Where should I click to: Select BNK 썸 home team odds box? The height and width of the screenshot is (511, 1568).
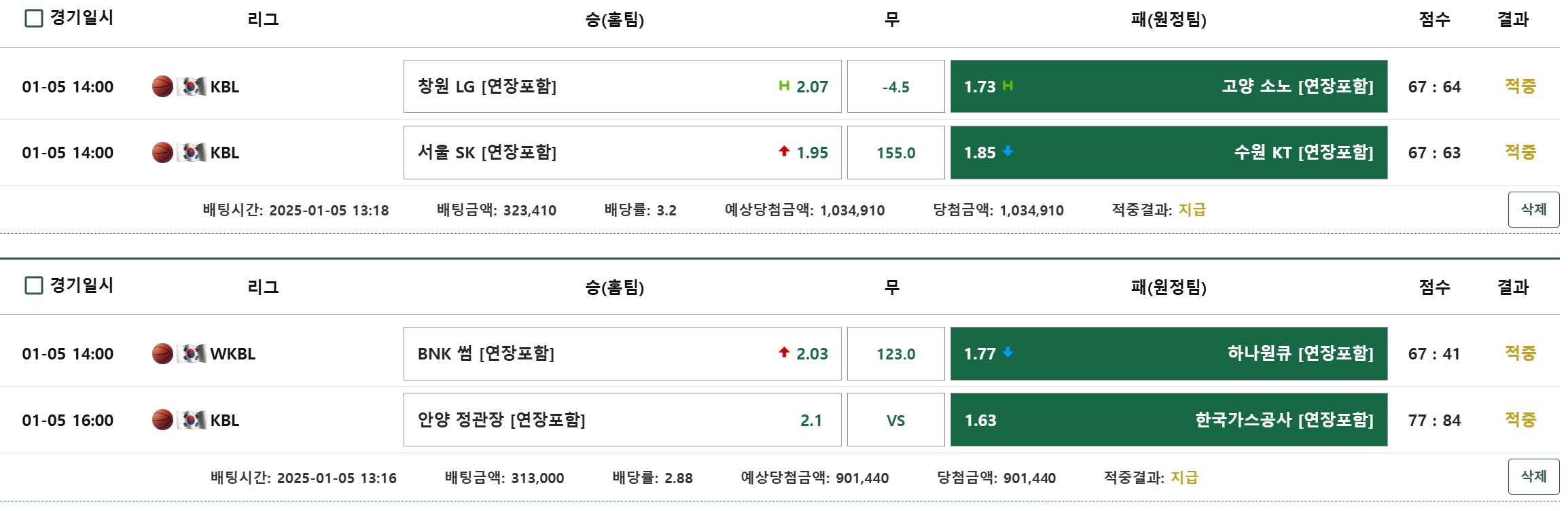(622, 353)
